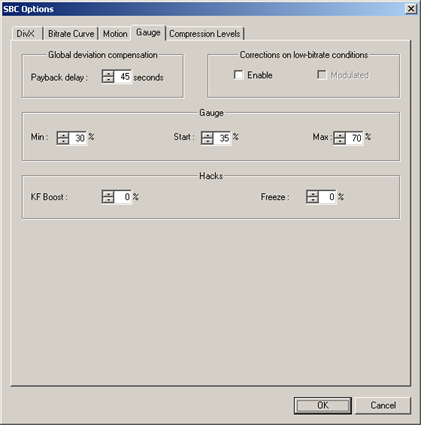Switch to the DivX tab
Screen dimensions: 421x425
tap(26, 34)
